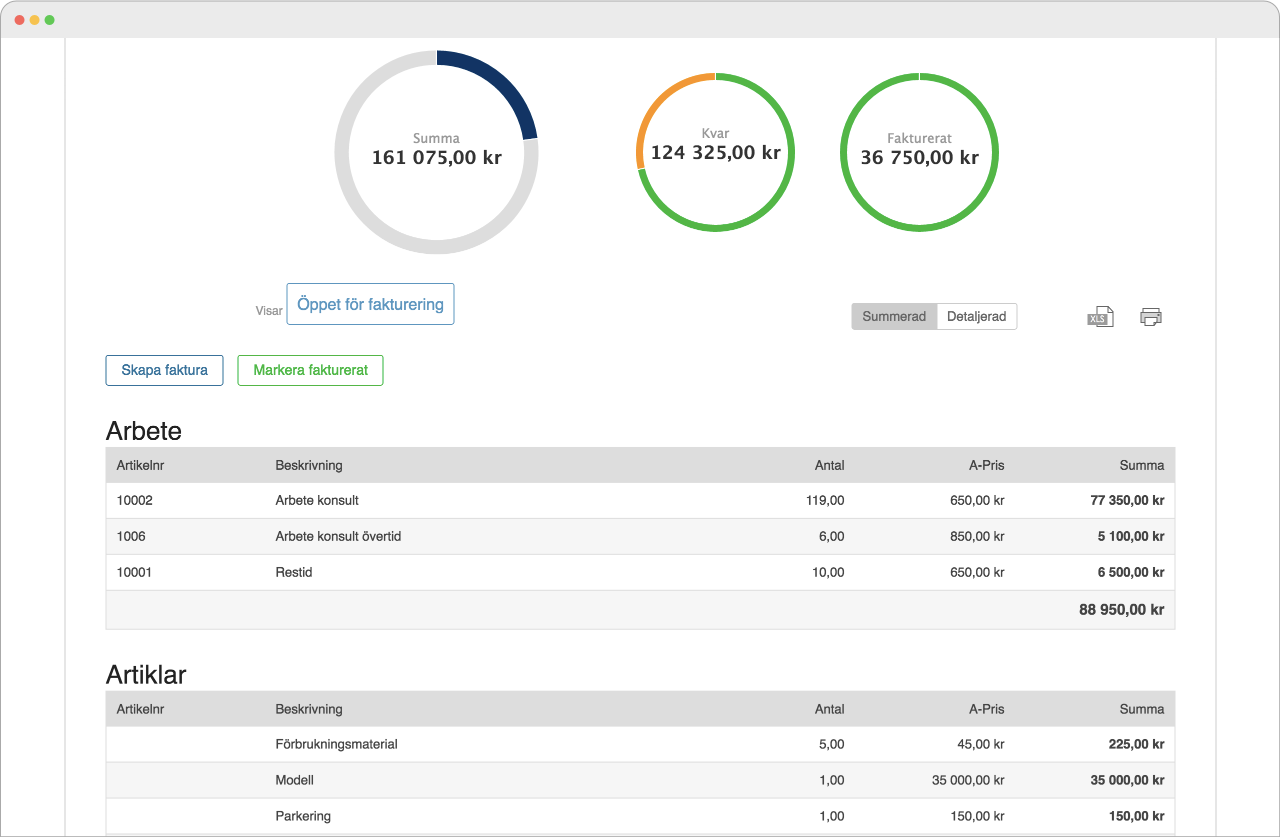Click the sum 35 000,00 kr for Modell

(1127, 780)
